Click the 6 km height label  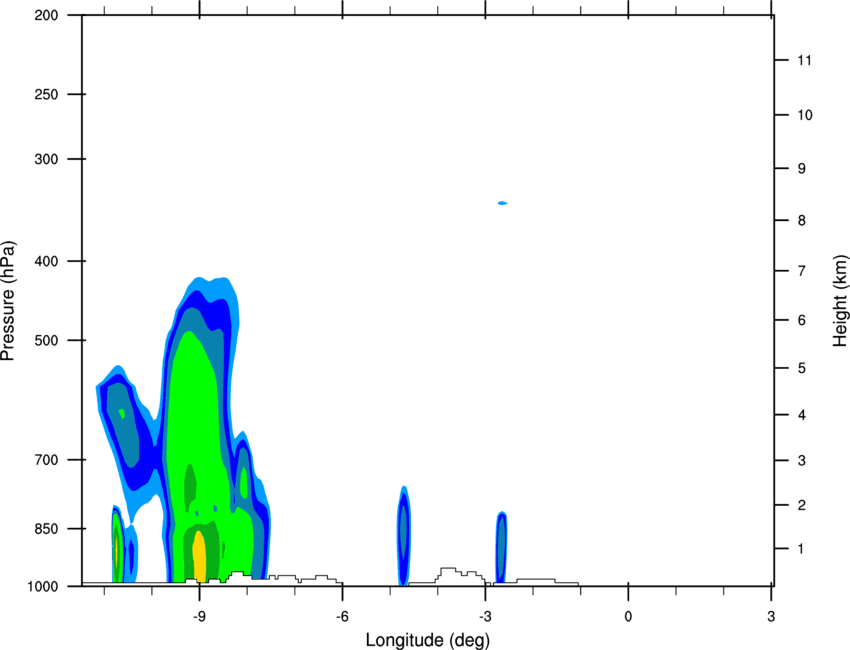pyautogui.click(x=802, y=320)
